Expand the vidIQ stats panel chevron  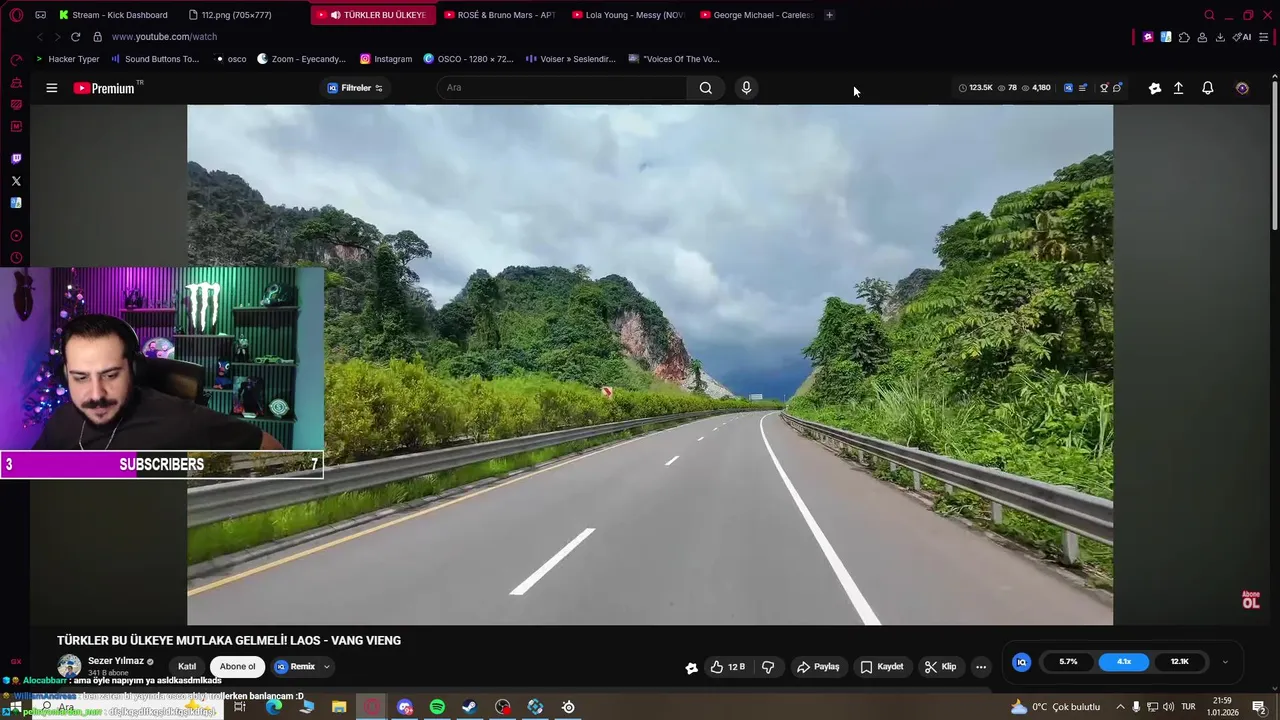[x=1225, y=662]
